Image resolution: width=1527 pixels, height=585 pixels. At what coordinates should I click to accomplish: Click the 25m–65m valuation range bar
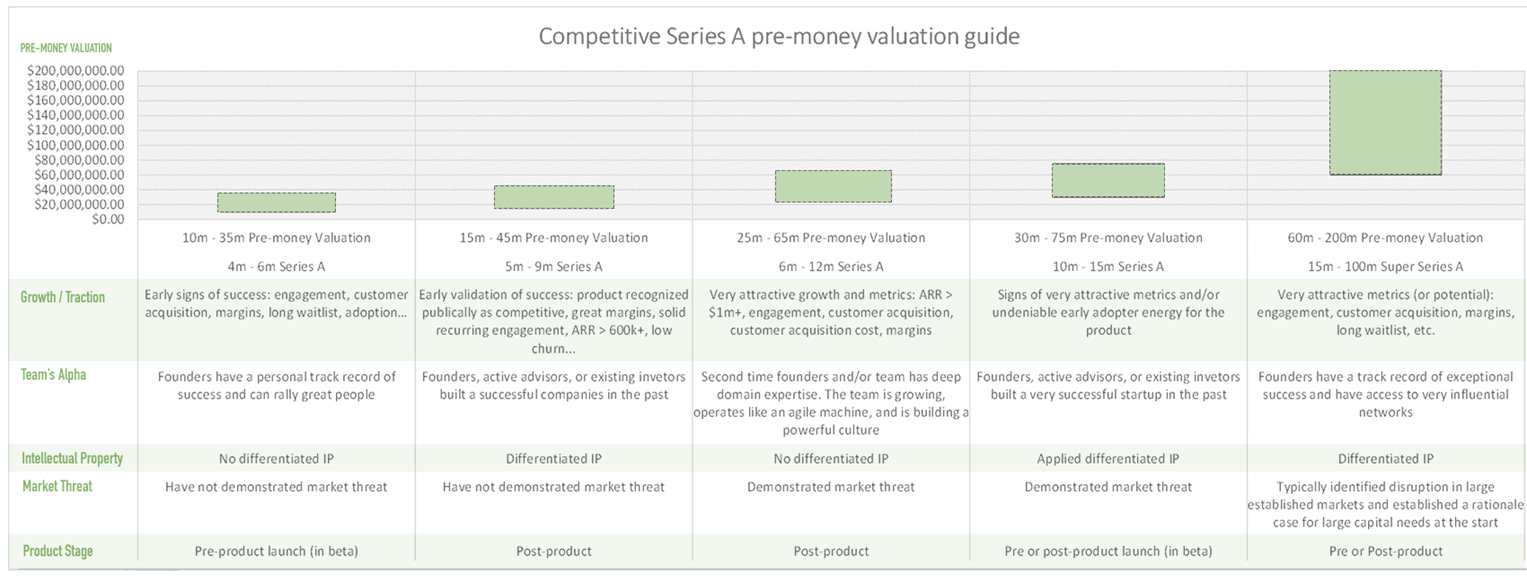coord(832,186)
